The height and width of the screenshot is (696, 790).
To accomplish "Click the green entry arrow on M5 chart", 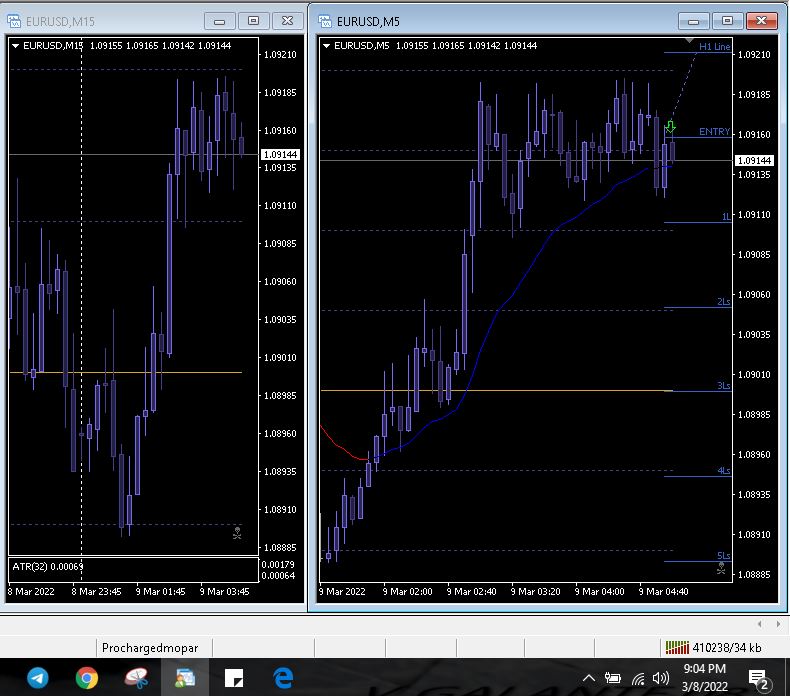I will [x=671, y=127].
